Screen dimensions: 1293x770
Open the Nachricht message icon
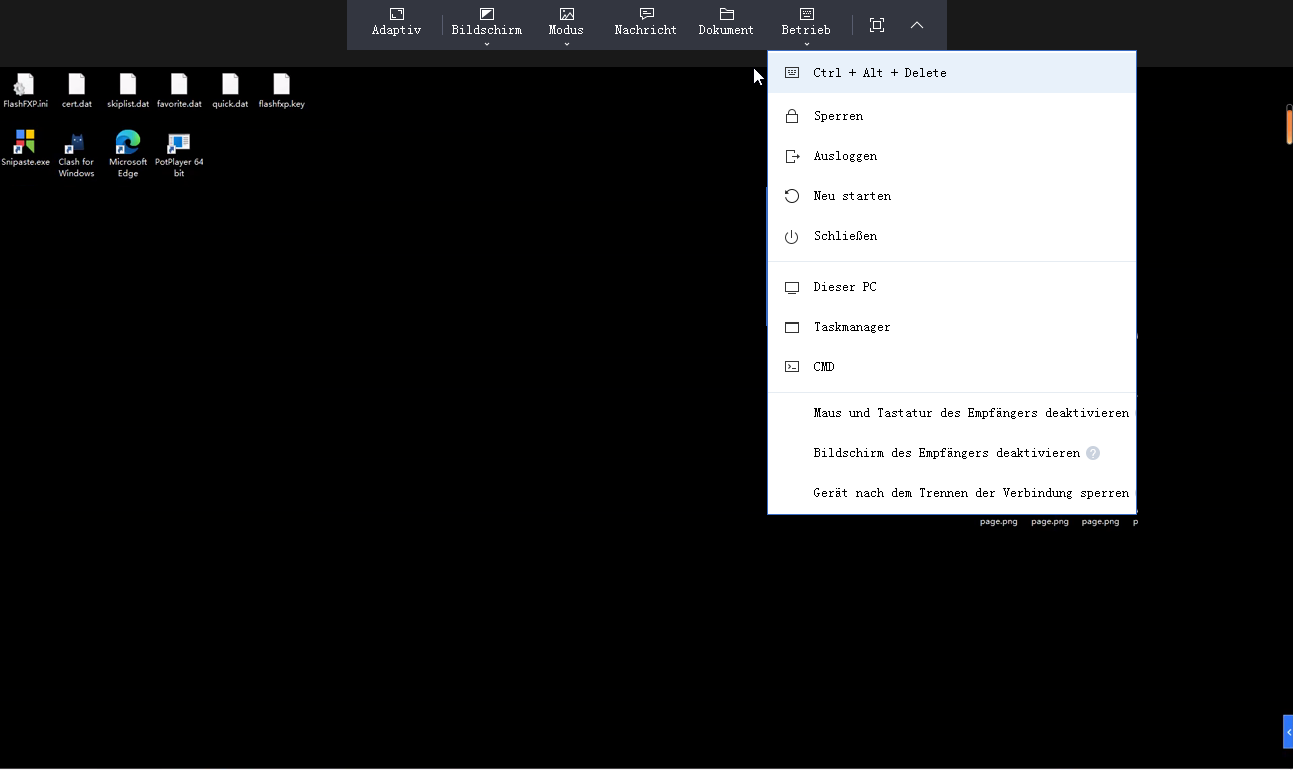646,15
